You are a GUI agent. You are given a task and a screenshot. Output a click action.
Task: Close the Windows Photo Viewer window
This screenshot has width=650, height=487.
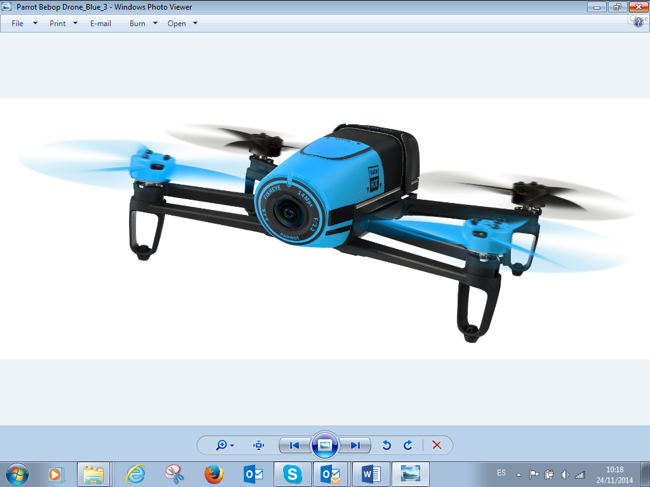pos(638,7)
